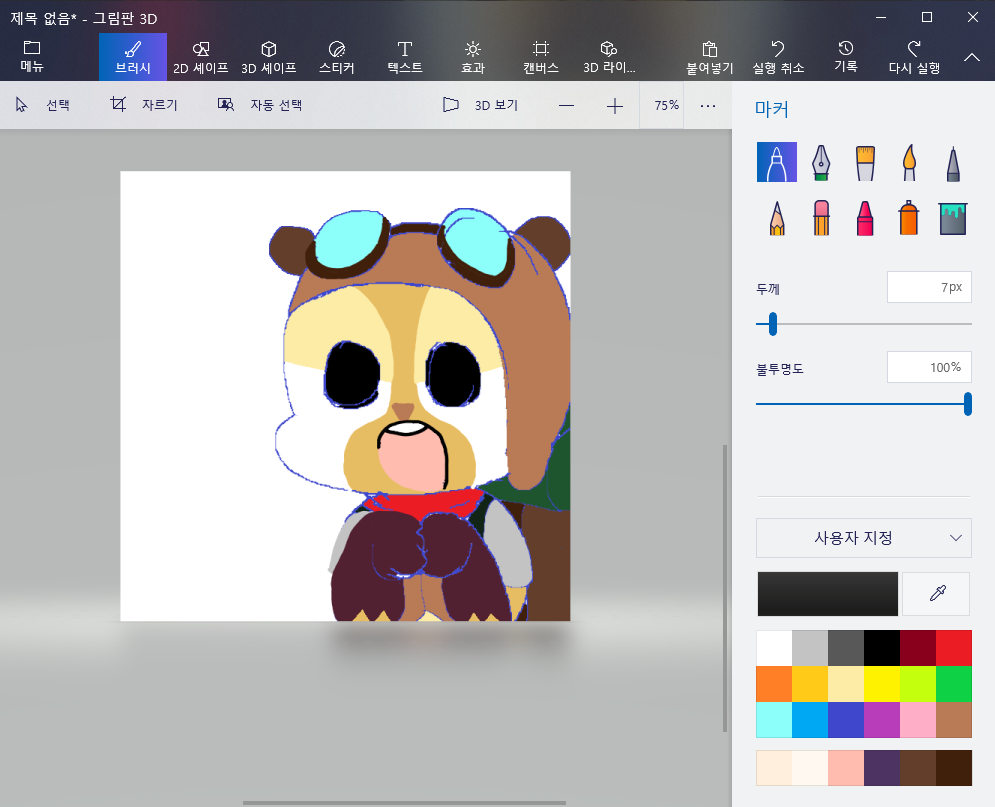The image size is (995, 807).
Task: Select the oil brush tool
Action: point(865,161)
